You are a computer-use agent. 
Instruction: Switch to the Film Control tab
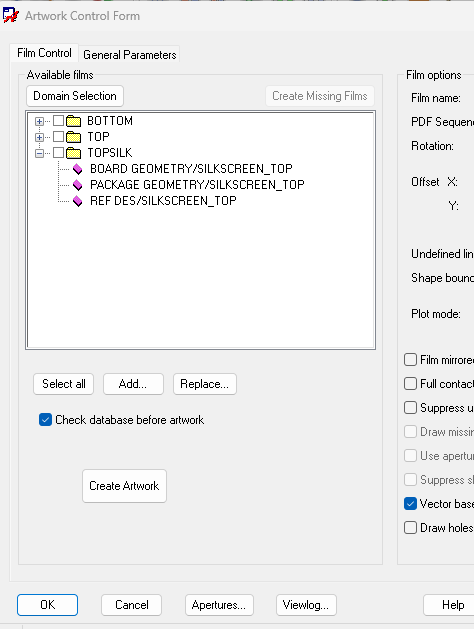[x=44, y=53]
